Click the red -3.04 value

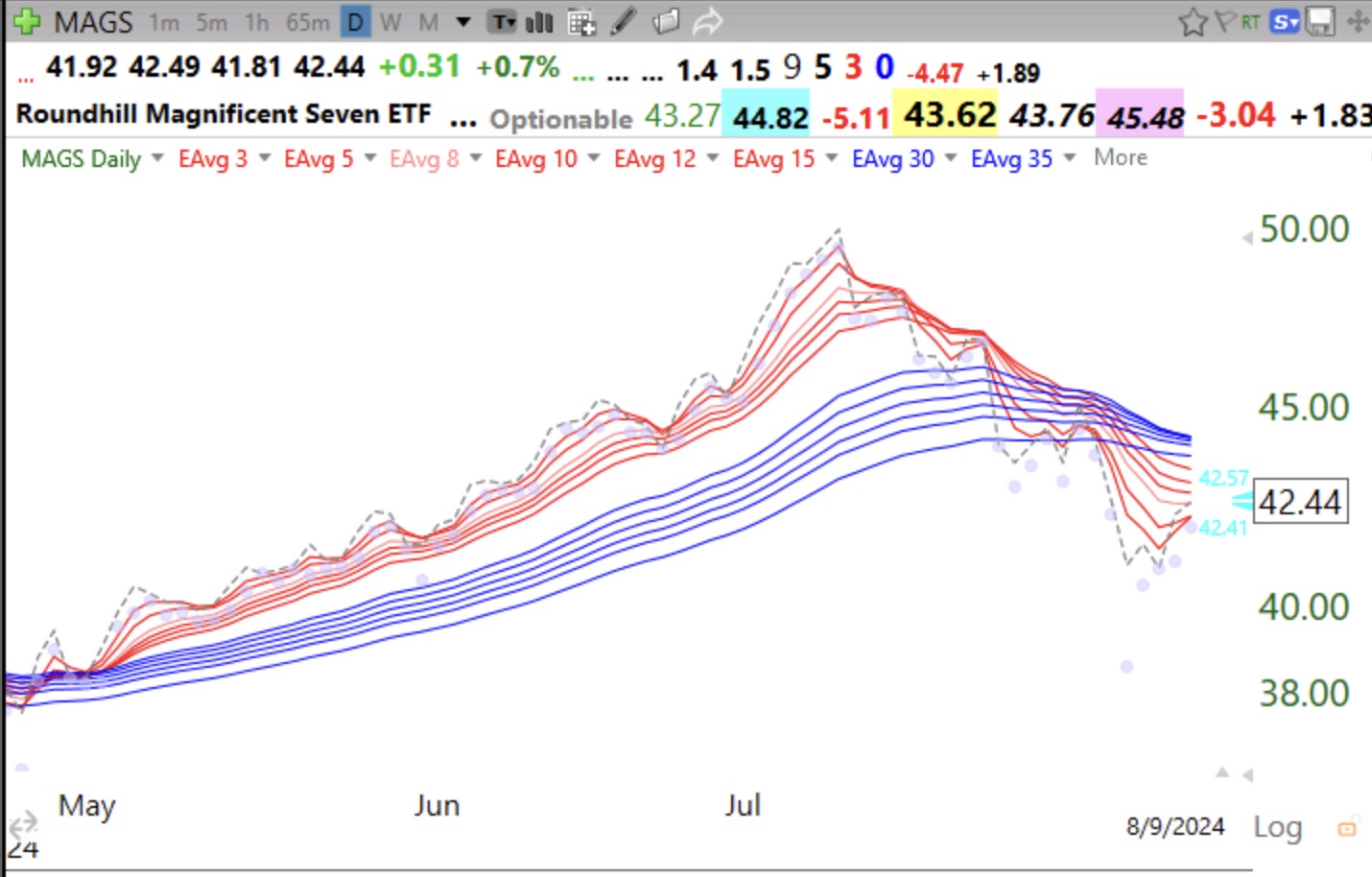tap(1236, 115)
